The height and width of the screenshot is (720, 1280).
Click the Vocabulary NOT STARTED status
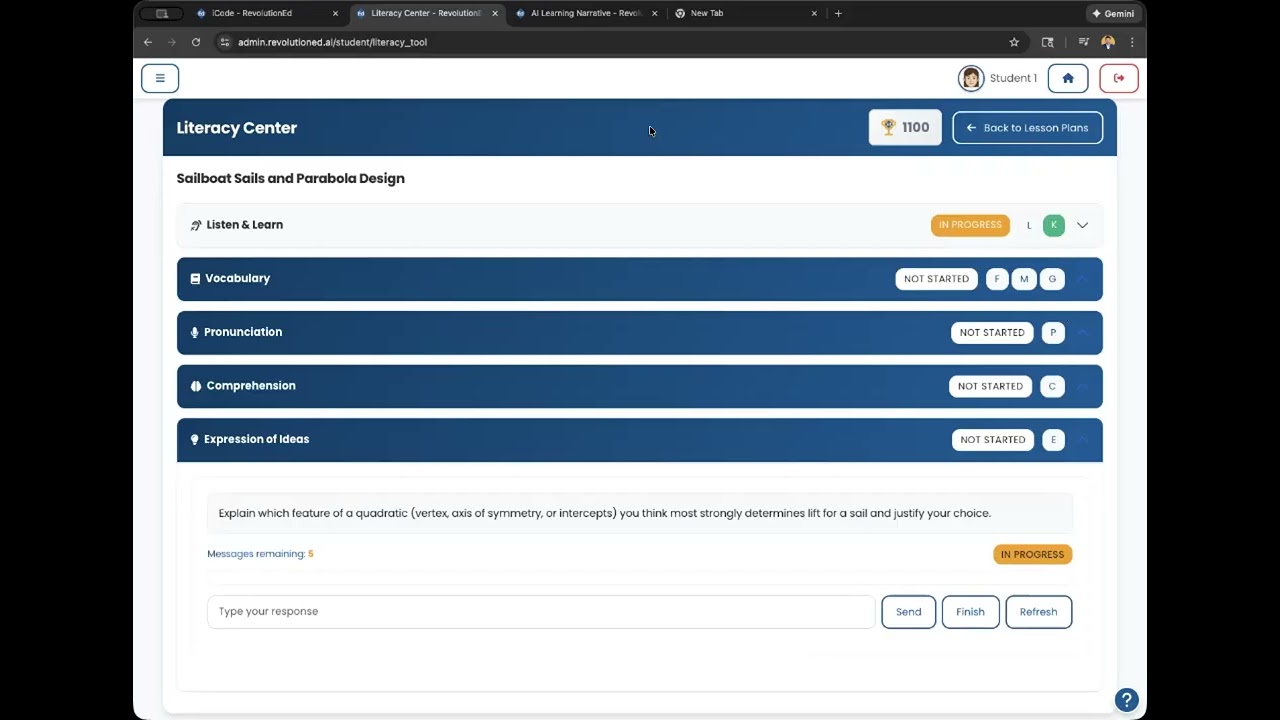(936, 279)
